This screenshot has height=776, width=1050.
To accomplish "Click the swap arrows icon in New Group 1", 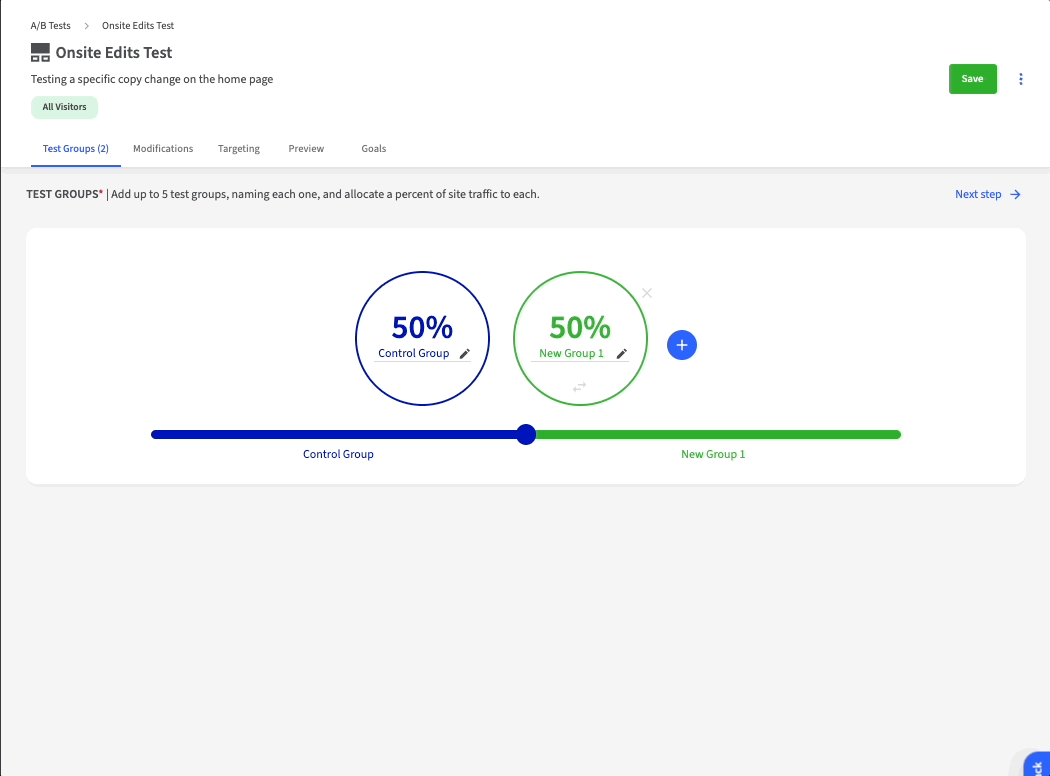I will point(579,386).
